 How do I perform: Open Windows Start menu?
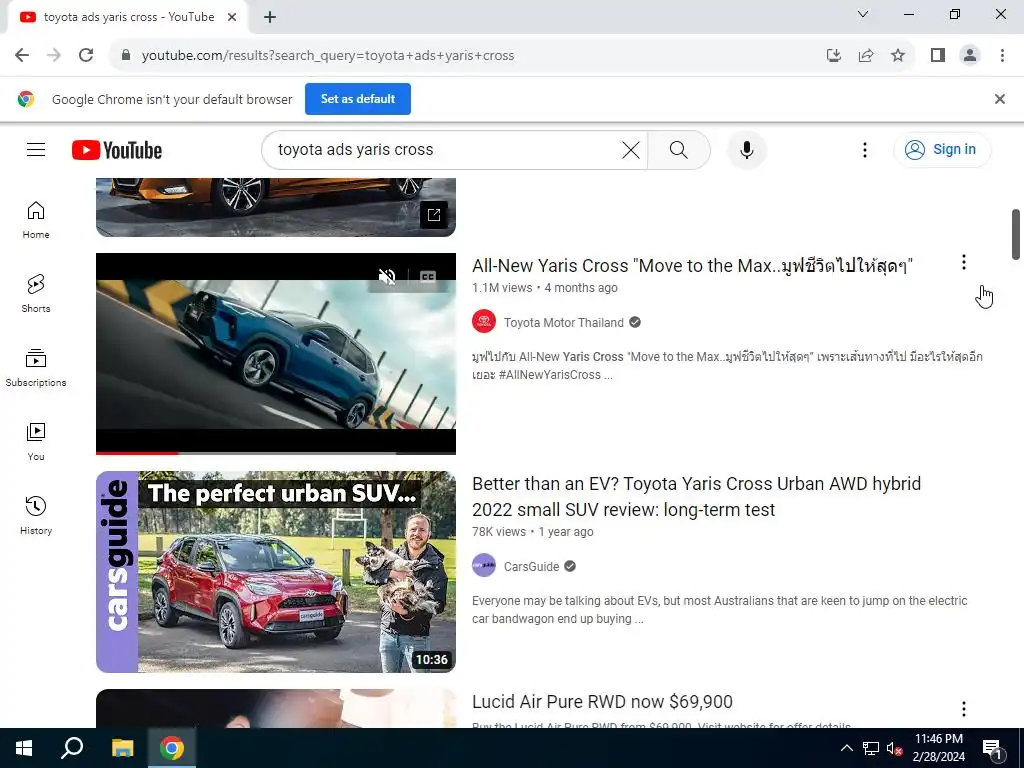24,748
